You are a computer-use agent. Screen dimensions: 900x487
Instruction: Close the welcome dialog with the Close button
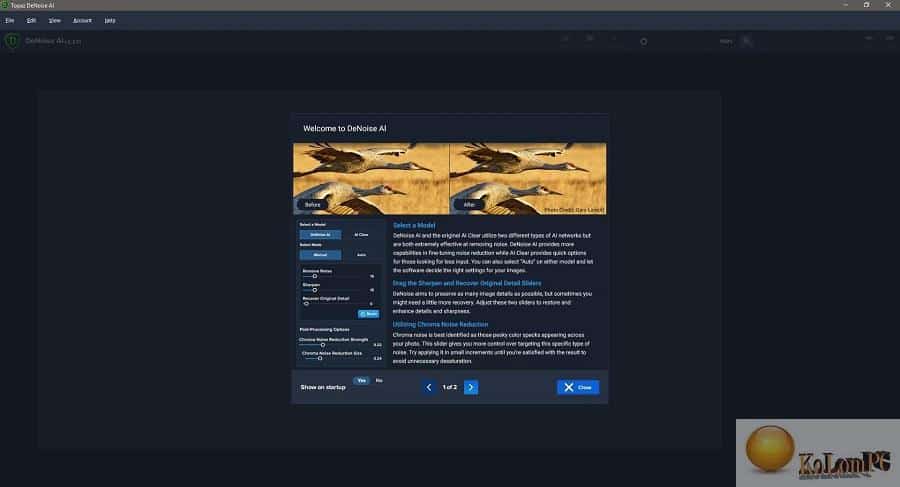click(x=578, y=387)
